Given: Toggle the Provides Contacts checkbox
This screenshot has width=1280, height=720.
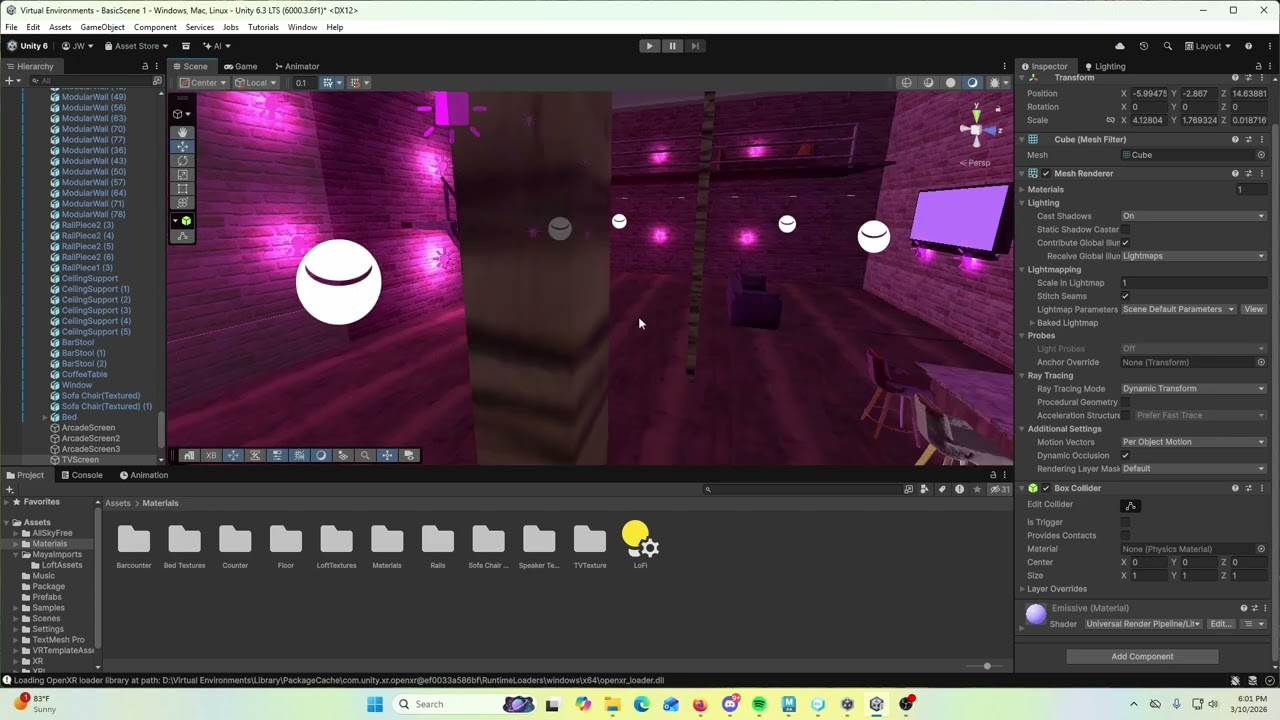Looking at the screenshot, I should click(1125, 535).
